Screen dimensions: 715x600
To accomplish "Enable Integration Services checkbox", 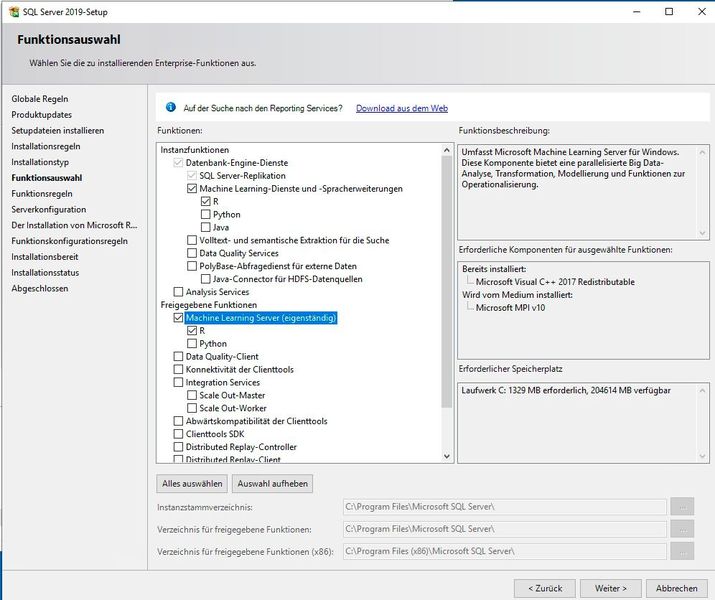I will (178, 382).
